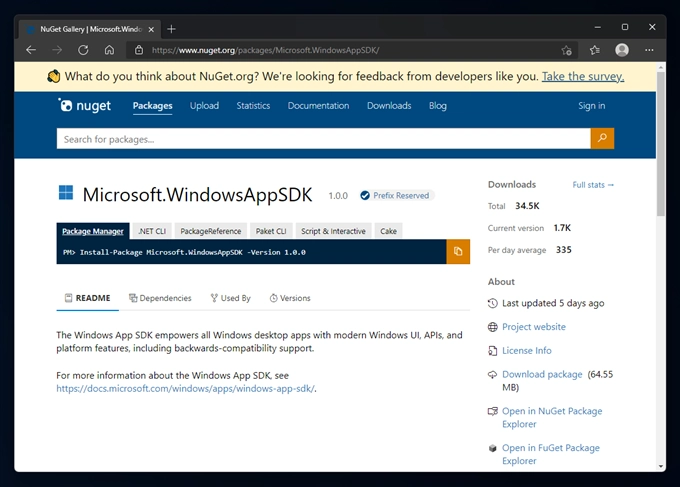Visit the Blog nav link
Viewport: 680px width, 487px height.
coord(438,106)
